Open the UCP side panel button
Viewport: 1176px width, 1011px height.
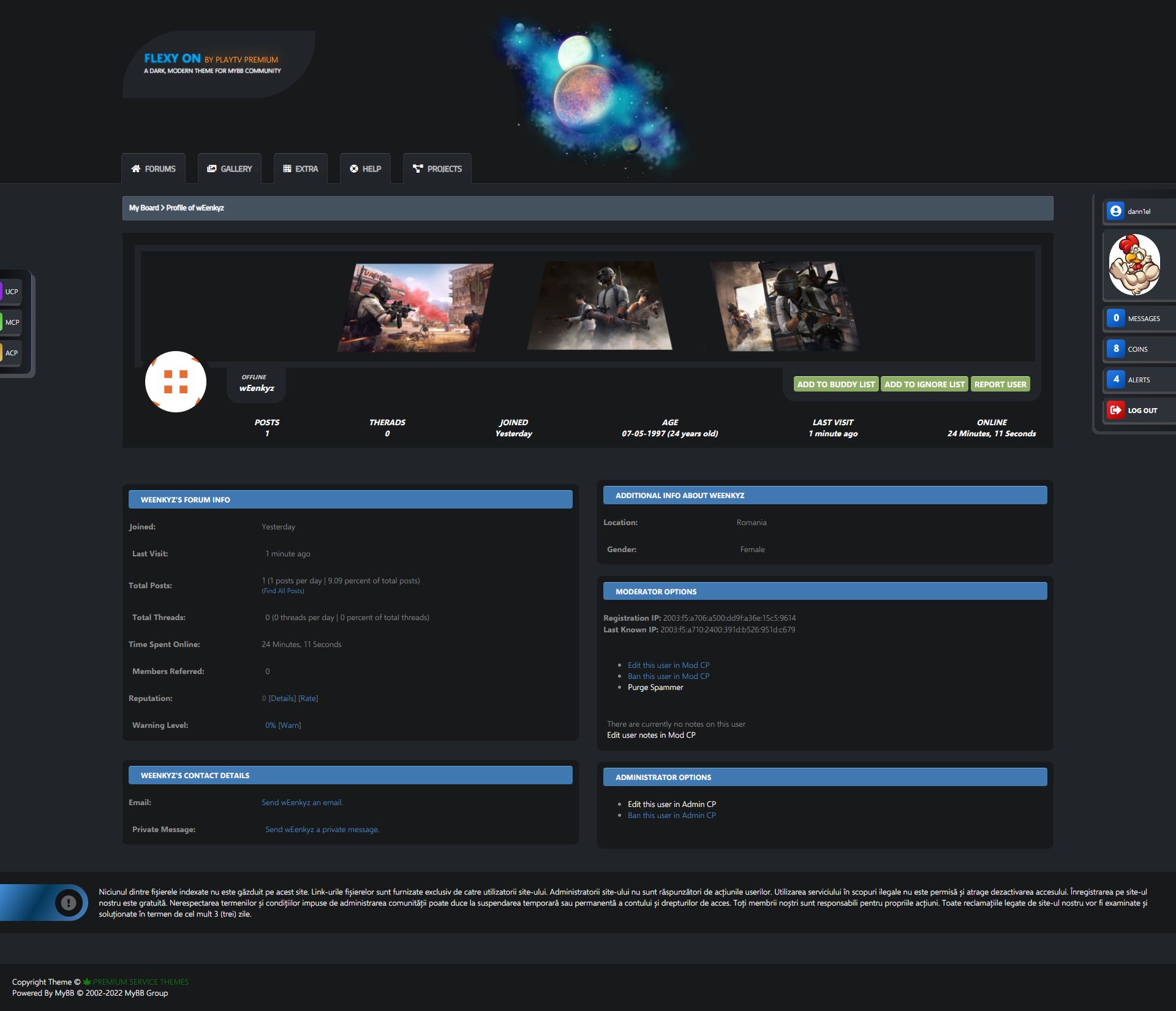[x=11, y=292]
